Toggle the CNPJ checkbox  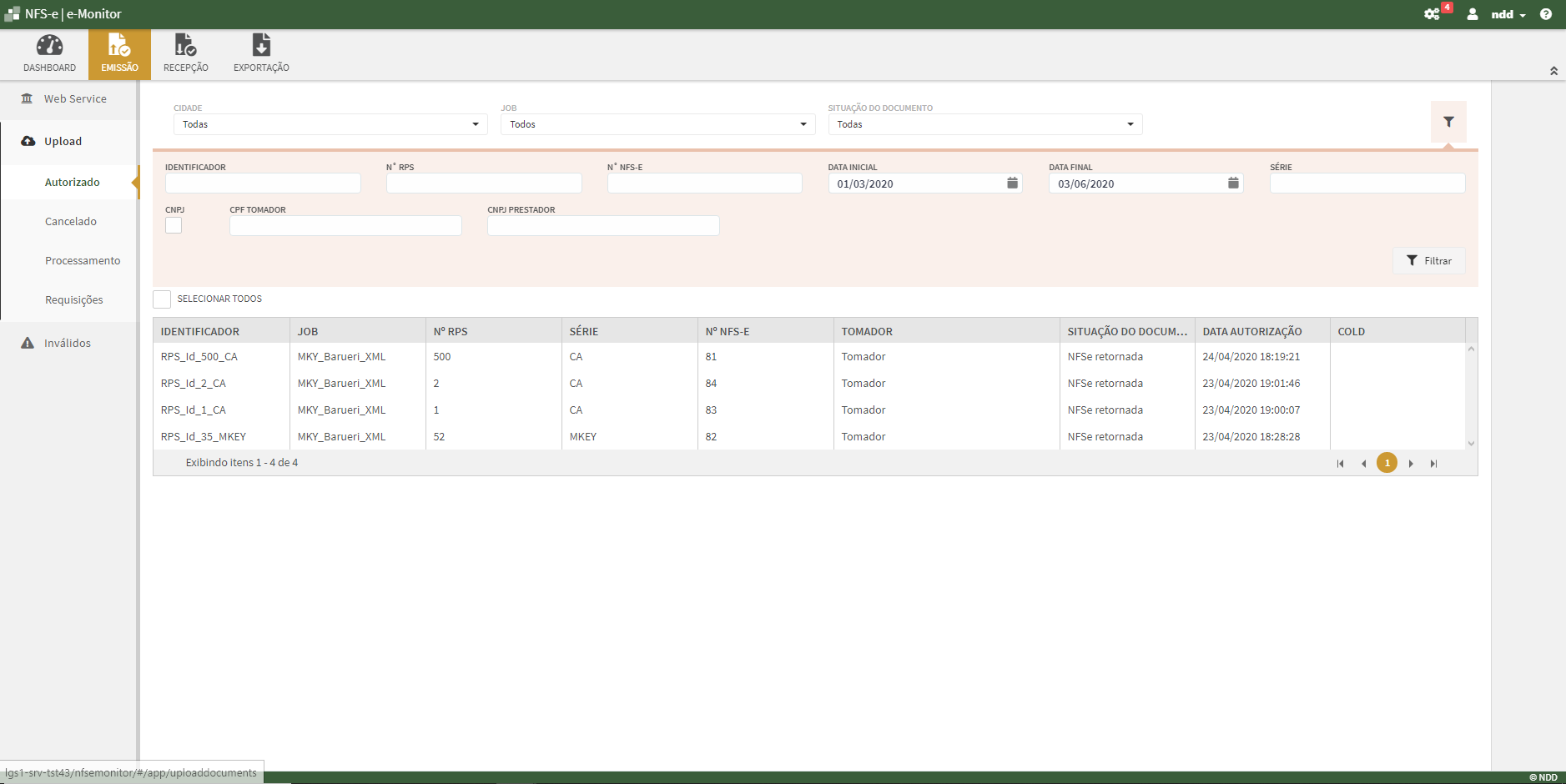pos(174,225)
